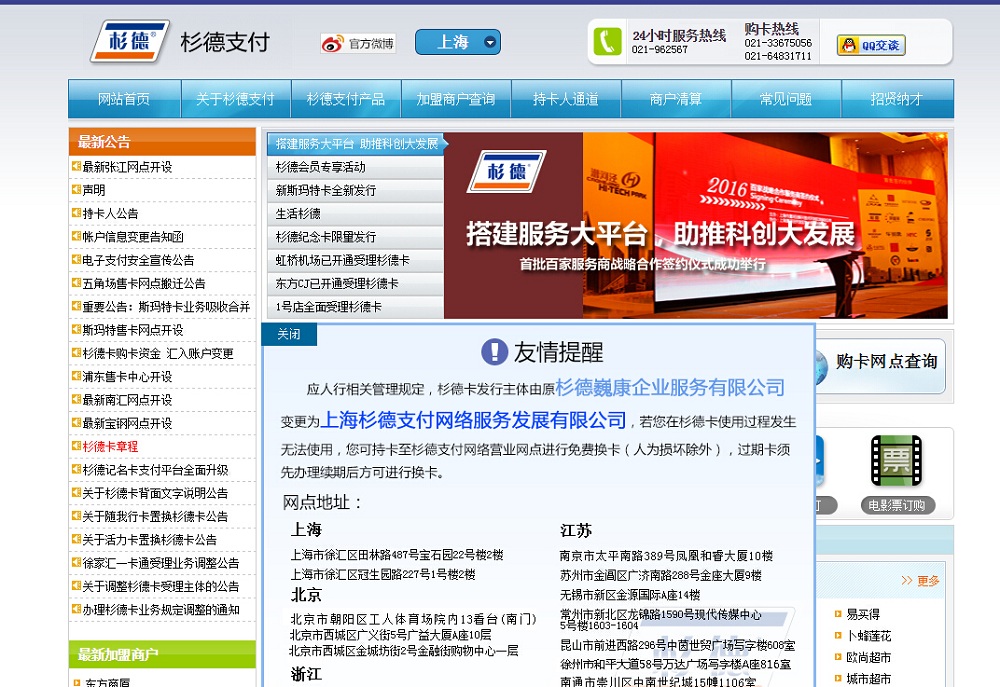Screen dimensions: 1000x687
Task: Click the 最新公告 section header
Action: click(162, 142)
